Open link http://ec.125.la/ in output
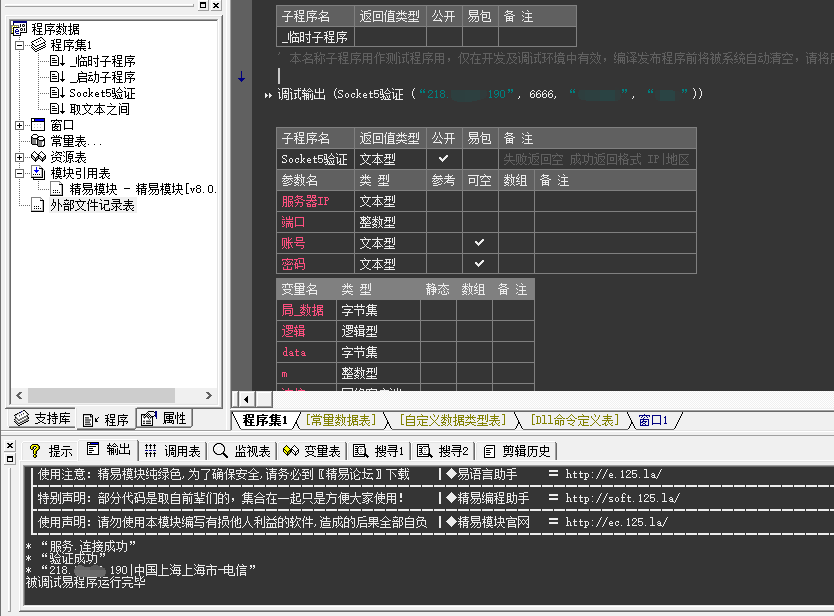834x616 pixels. 616,522
